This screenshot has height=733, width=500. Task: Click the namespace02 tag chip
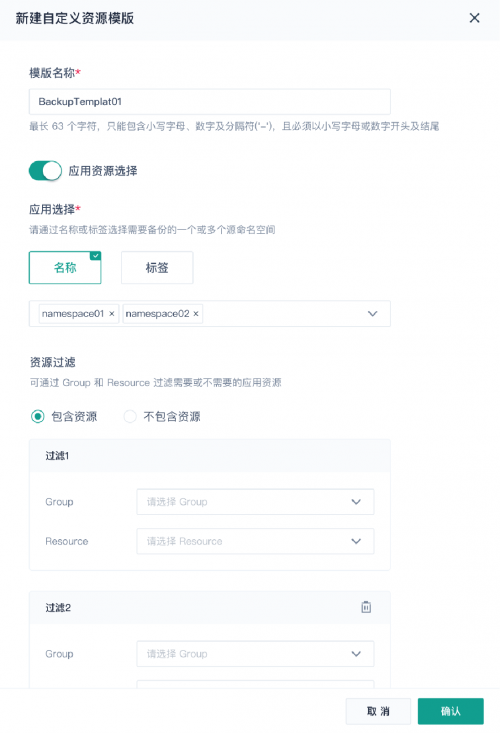tap(163, 314)
